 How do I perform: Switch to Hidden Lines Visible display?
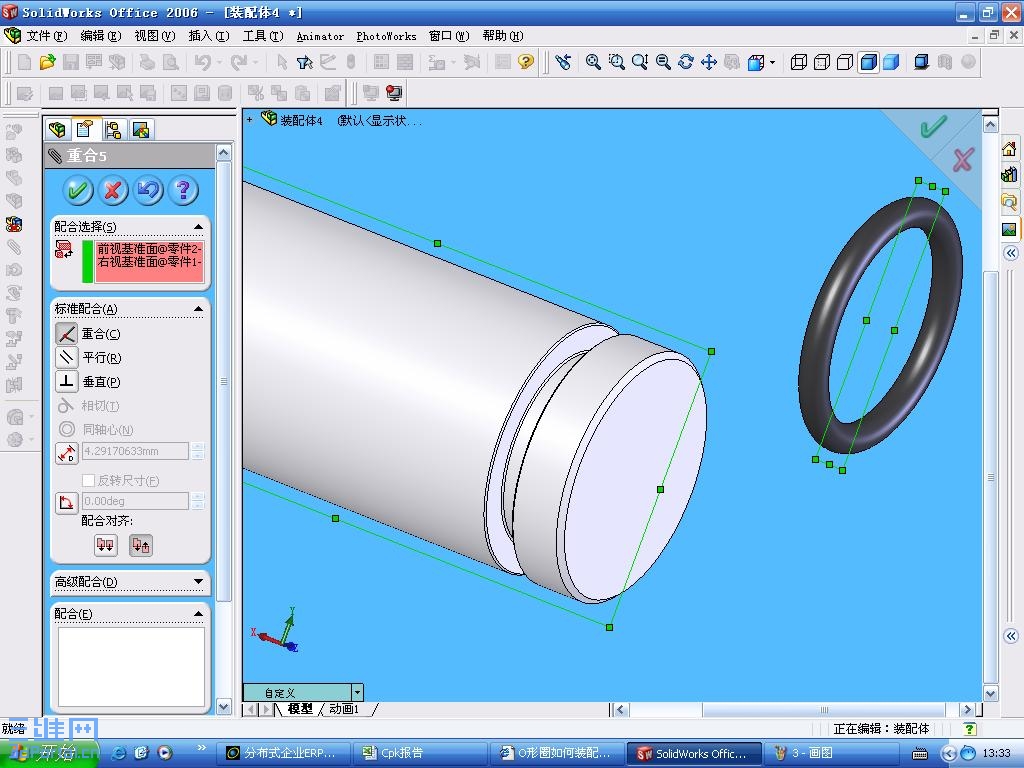pos(822,62)
